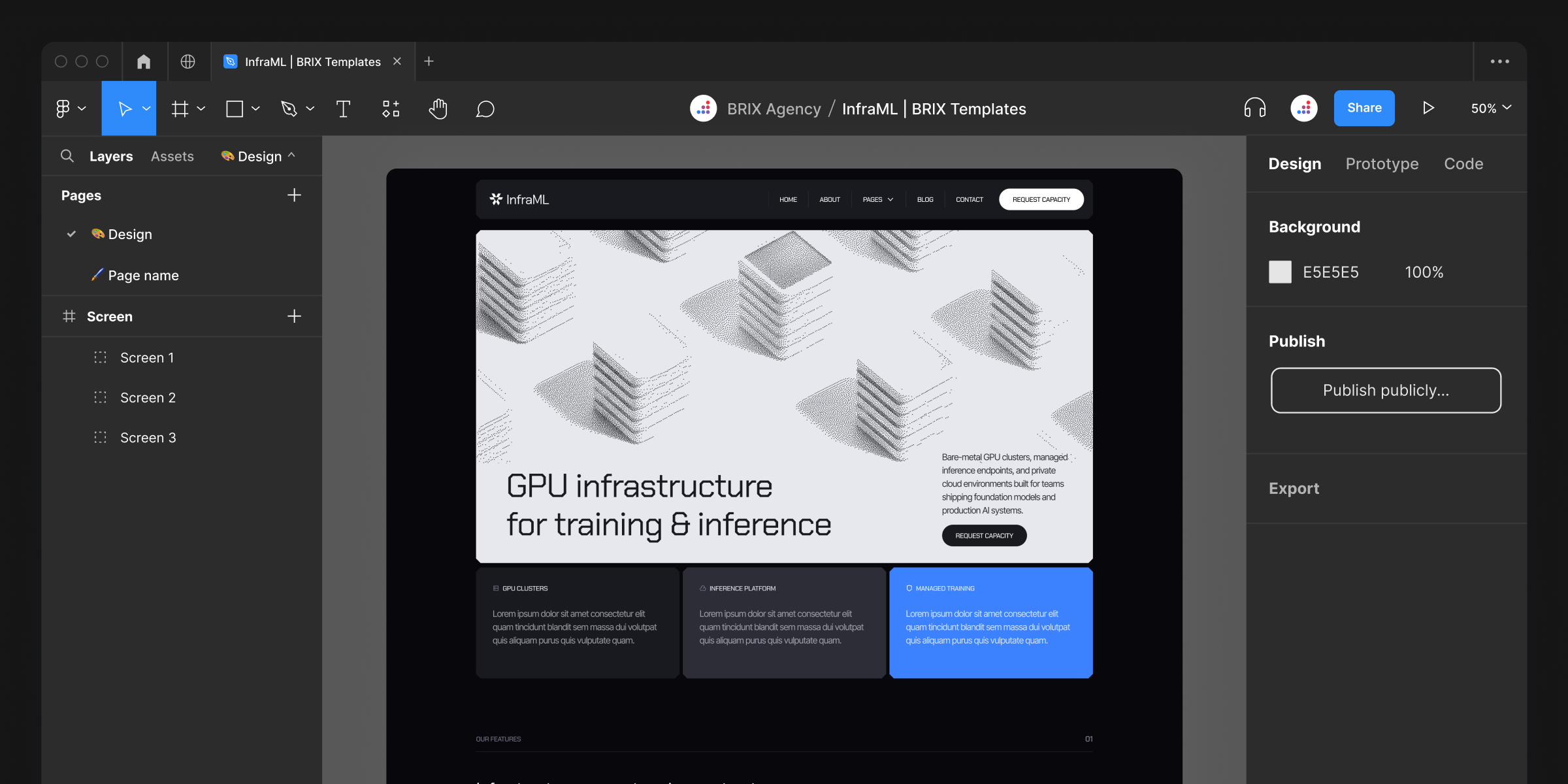Open shape tools dropdown chevron

pos(255,108)
